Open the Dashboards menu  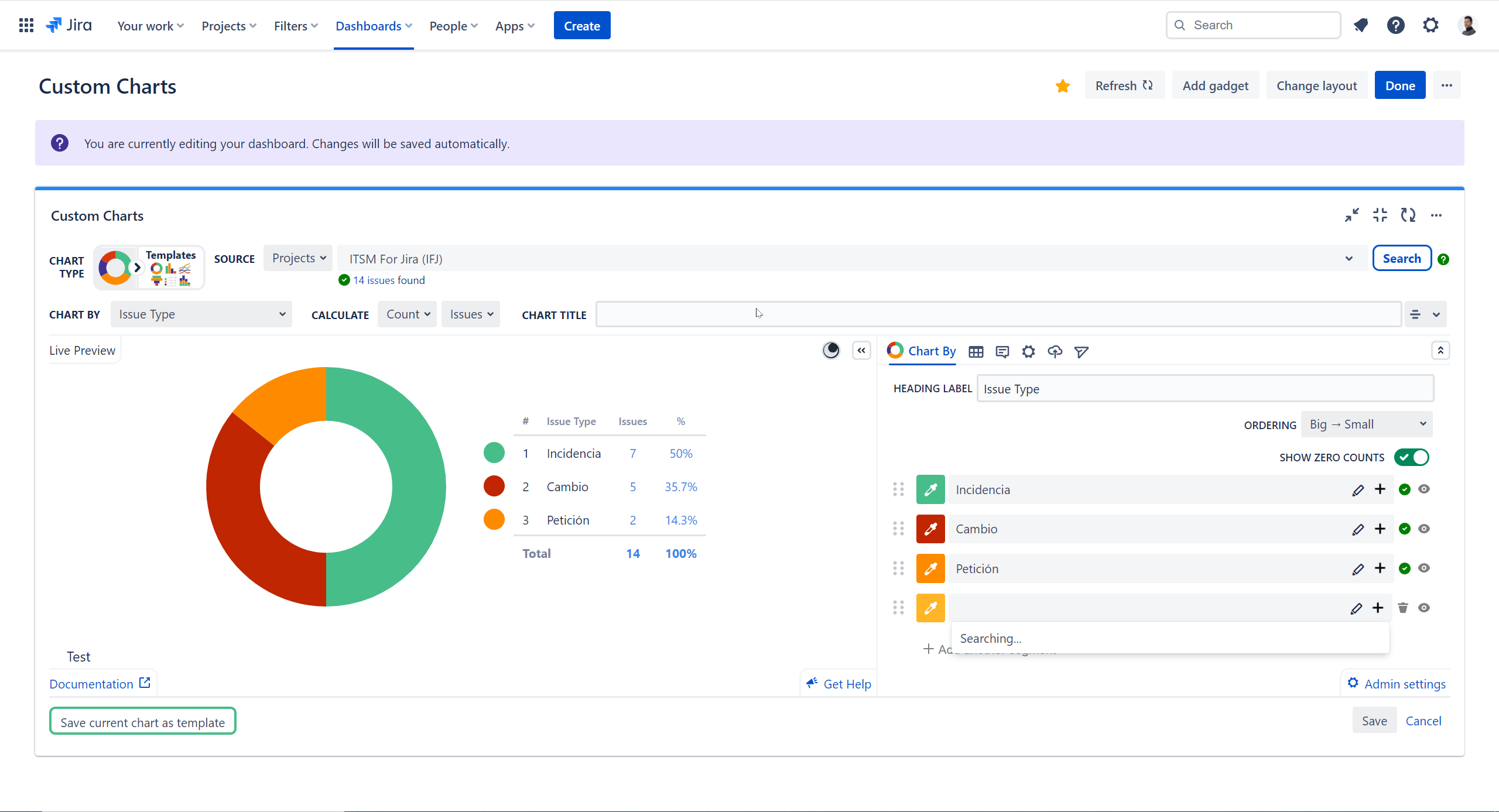pyautogui.click(x=374, y=26)
